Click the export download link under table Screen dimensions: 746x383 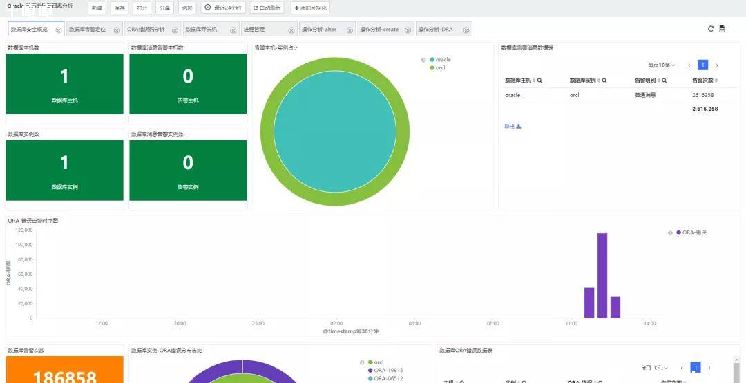click(x=513, y=127)
